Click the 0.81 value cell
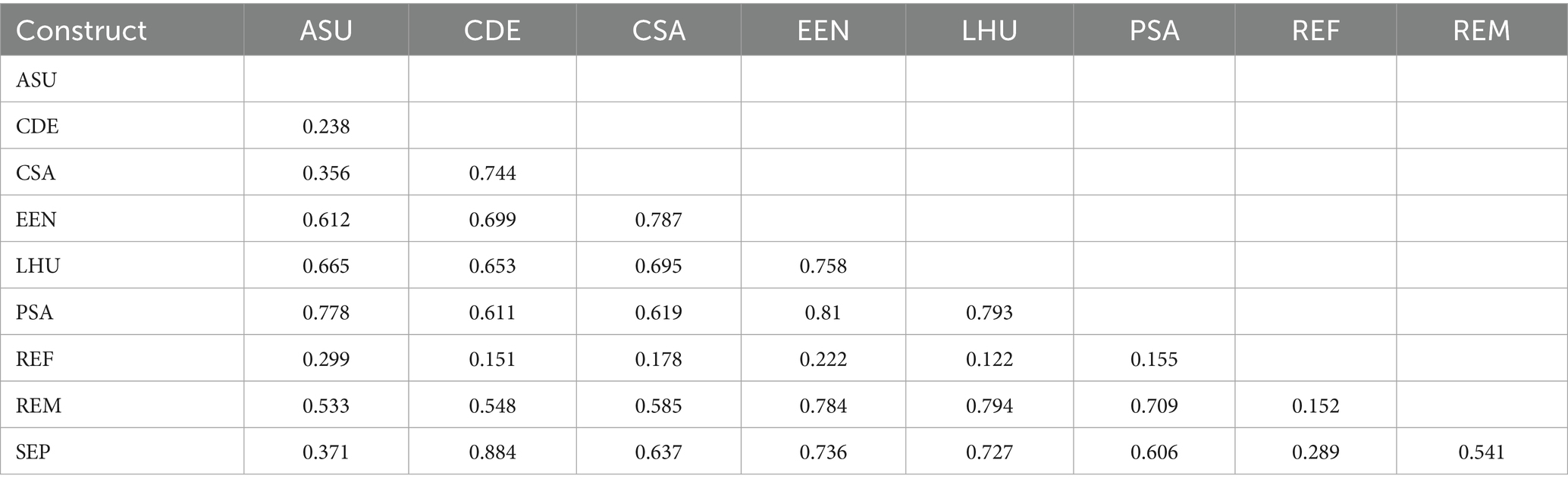This screenshot has width=1568, height=488. pyautogui.click(x=823, y=312)
